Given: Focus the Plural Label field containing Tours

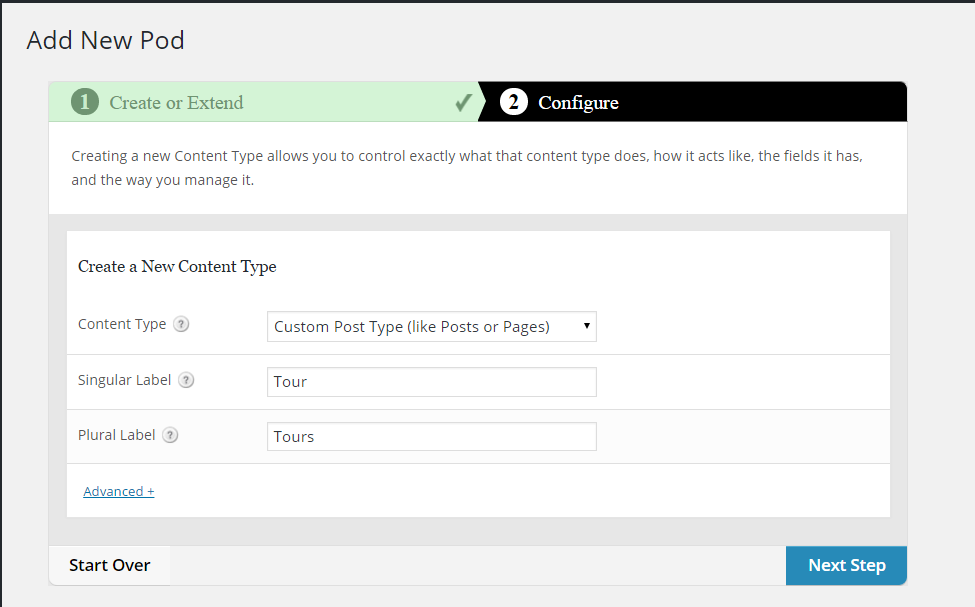Looking at the screenshot, I should click(x=431, y=436).
